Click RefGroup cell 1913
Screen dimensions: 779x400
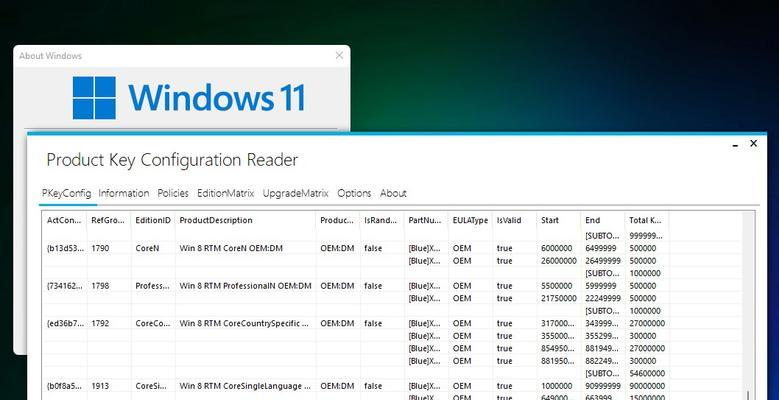pyautogui.click(x=100, y=386)
